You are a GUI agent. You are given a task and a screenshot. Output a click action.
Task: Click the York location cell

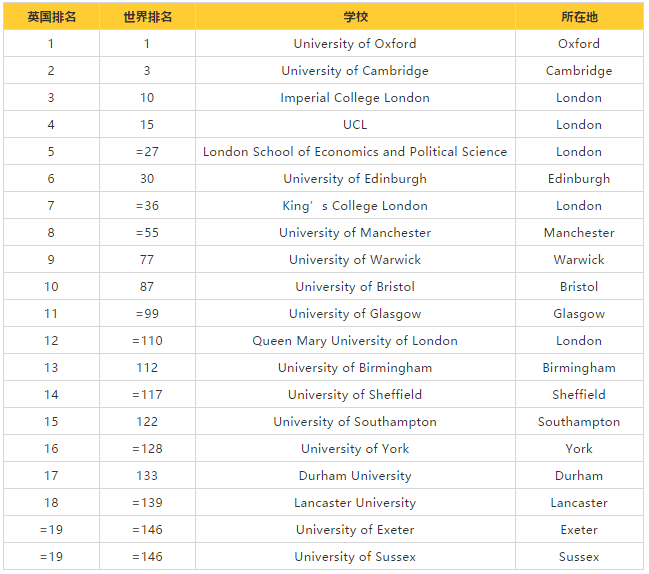pyautogui.click(x=579, y=449)
